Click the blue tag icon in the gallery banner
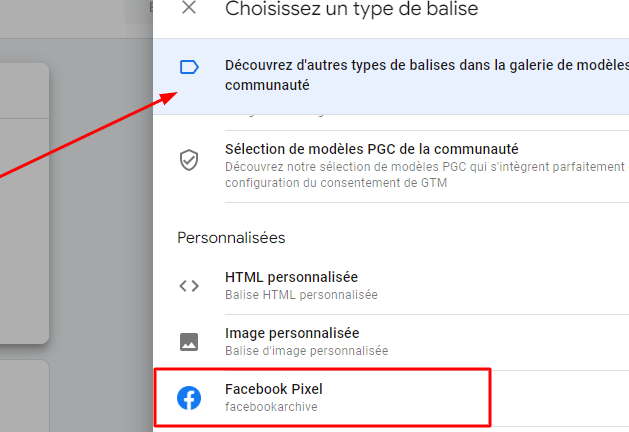The image size is (629, 432). 189,67
